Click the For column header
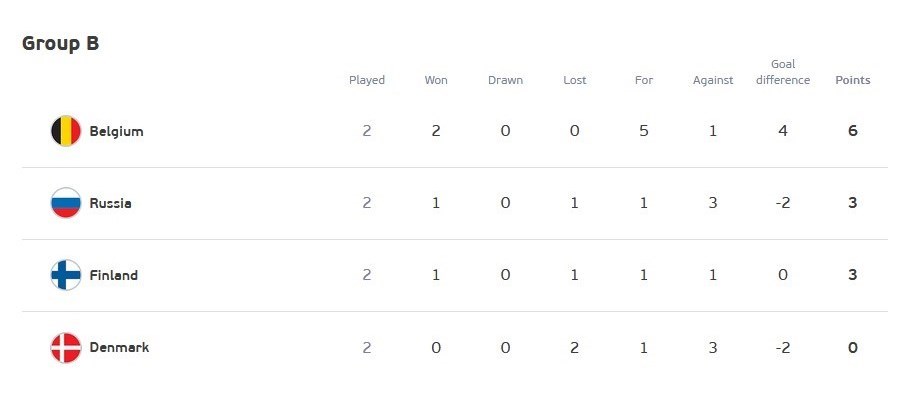The width and height of the screenshot is (905, 419). coord(644,80)
